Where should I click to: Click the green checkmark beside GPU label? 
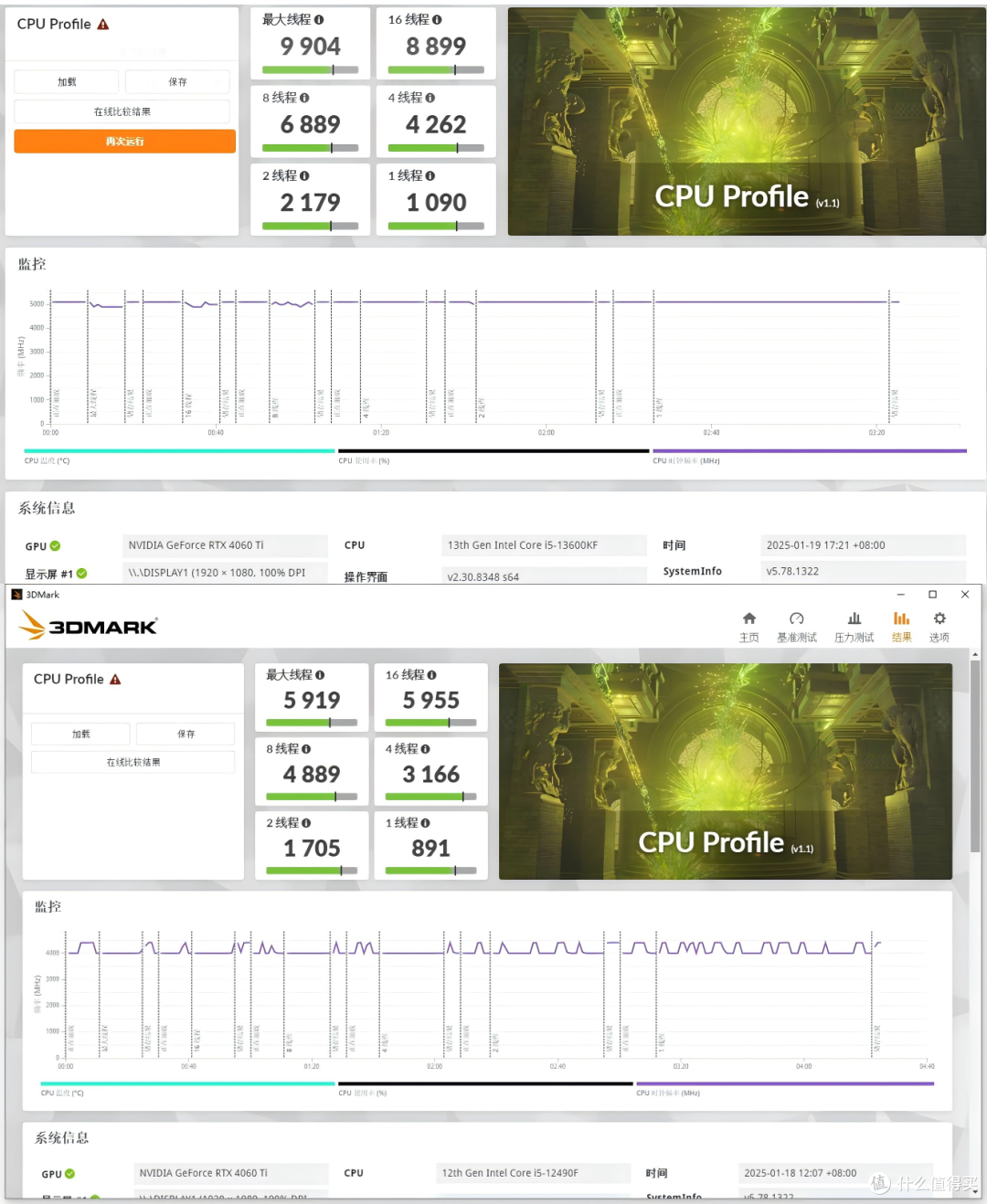[x=54, y=545]
